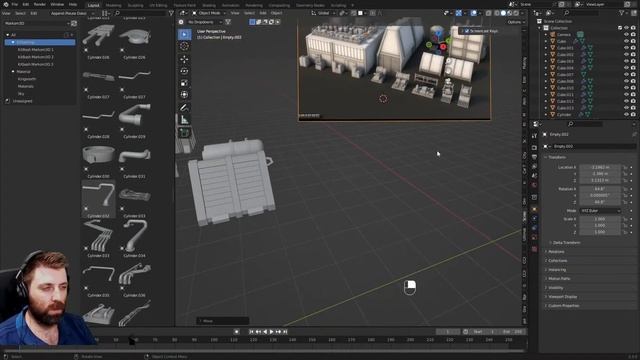
Task: Disable Cube.010 in renders via camera icon
Action: click(633, 88)
